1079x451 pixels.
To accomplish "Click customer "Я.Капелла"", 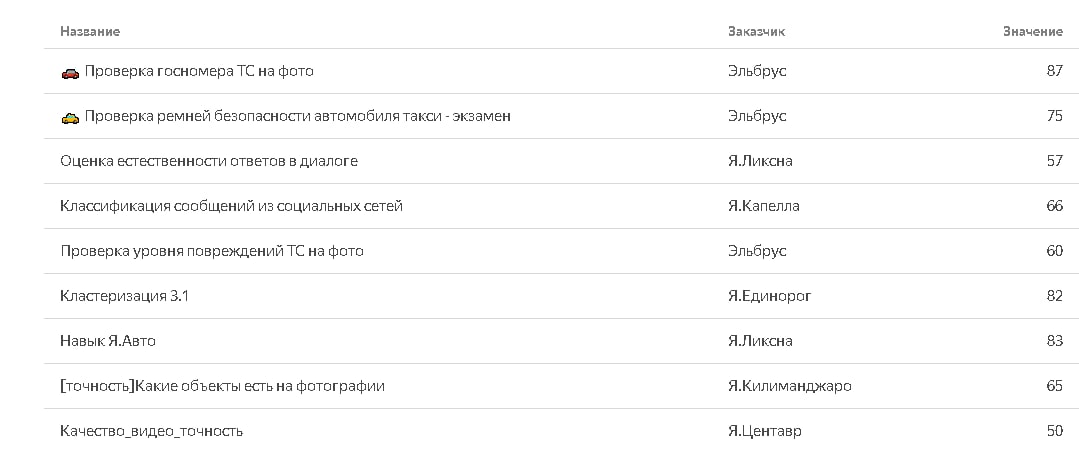I will 764,206.
